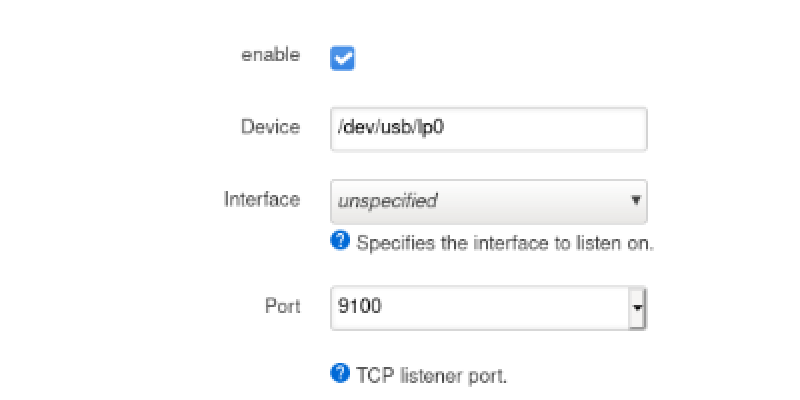Screen dimensions: 800x400
Task: Click the blue help icon beside interface hint
Action: tap(340, 241)
